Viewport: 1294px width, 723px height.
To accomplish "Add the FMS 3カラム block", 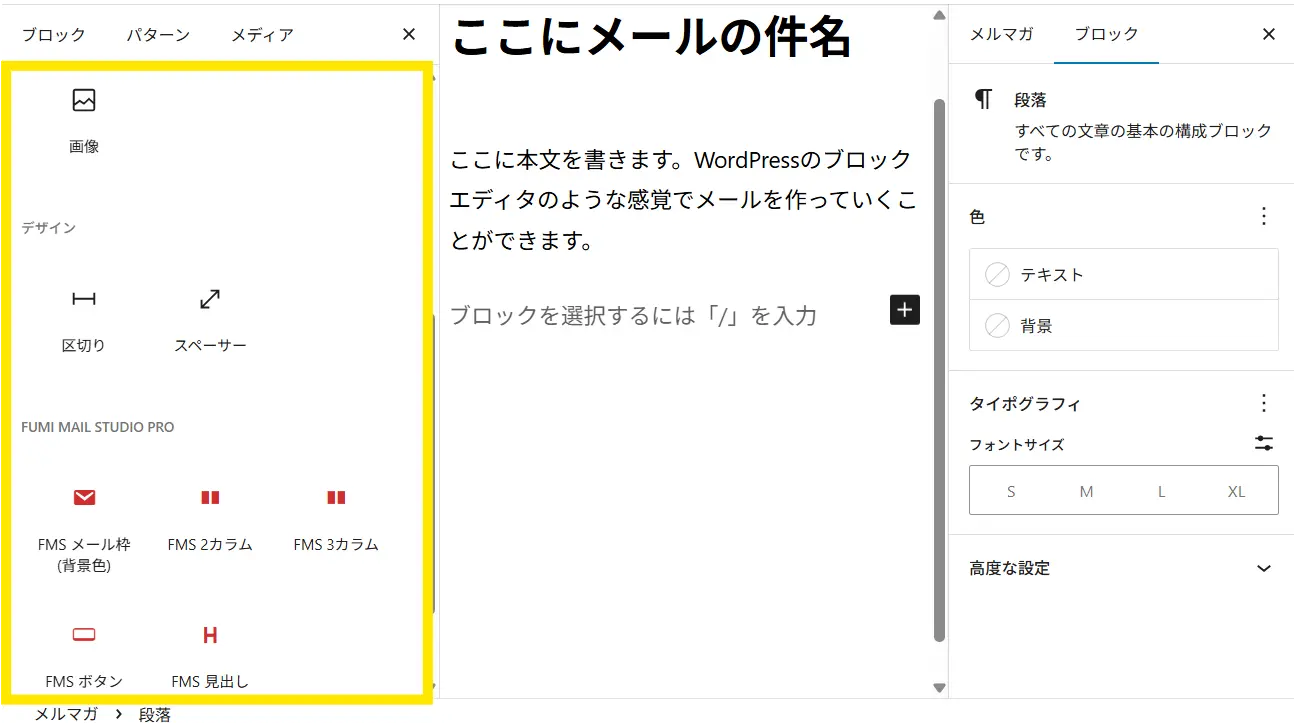I will (336, 516).
